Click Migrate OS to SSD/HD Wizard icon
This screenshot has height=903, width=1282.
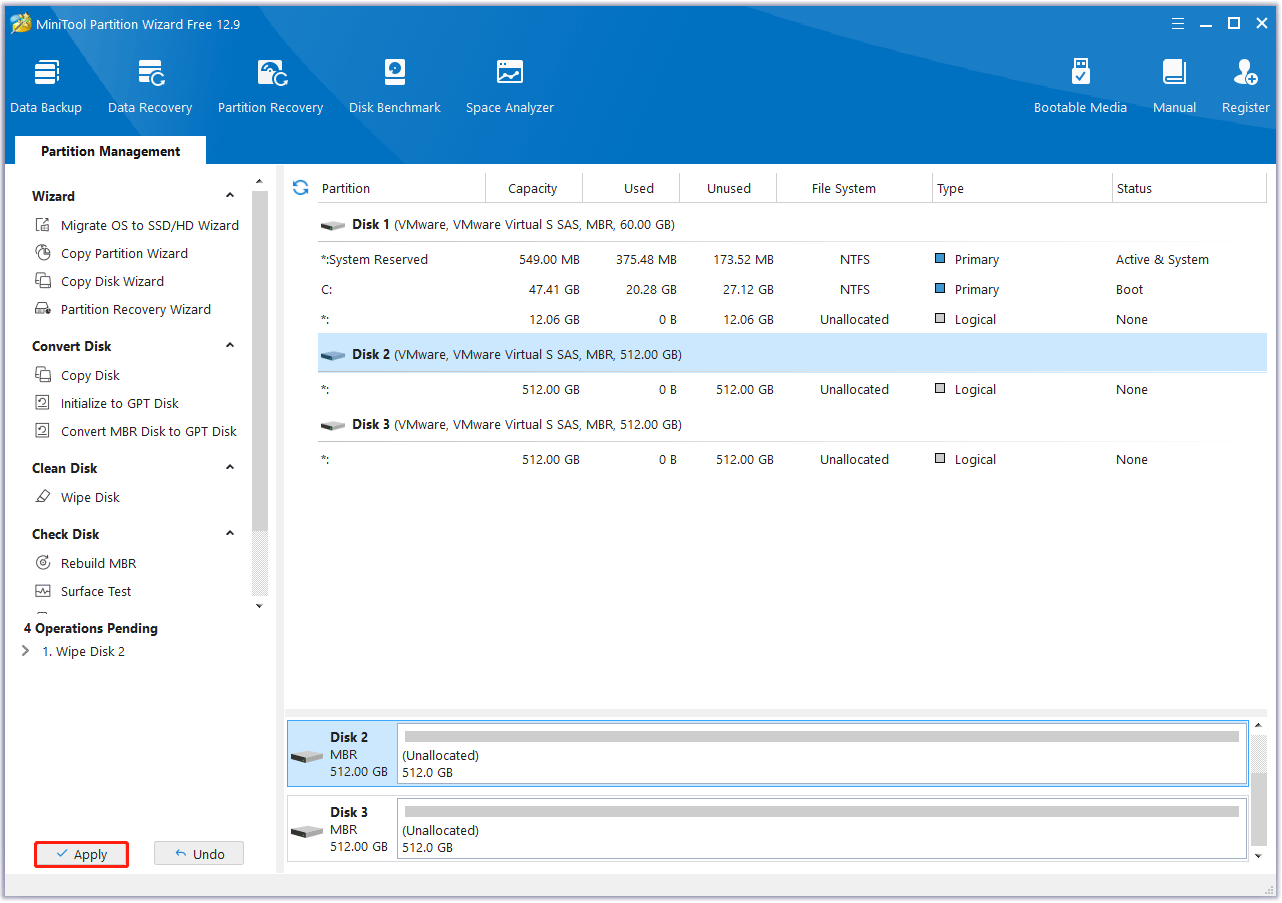point(43,225)
